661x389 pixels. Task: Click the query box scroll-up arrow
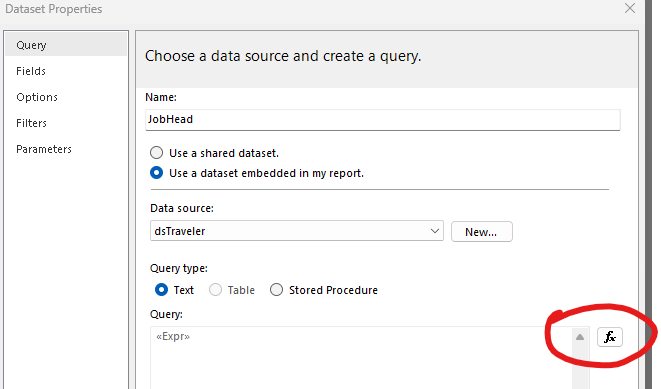[580, 337]
